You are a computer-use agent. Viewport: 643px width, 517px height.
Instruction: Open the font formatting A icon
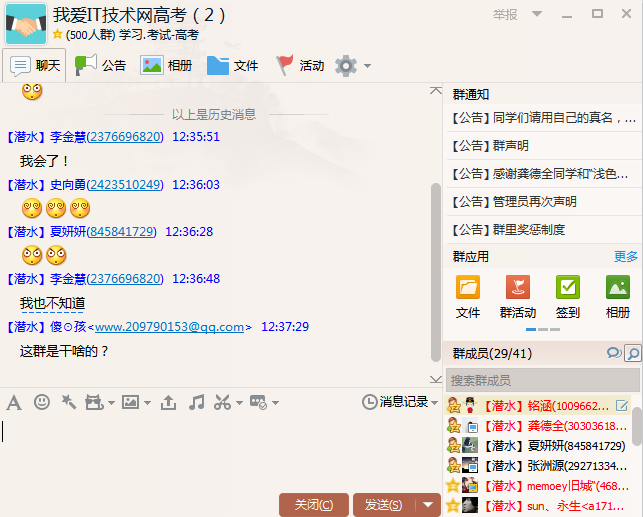14,403
